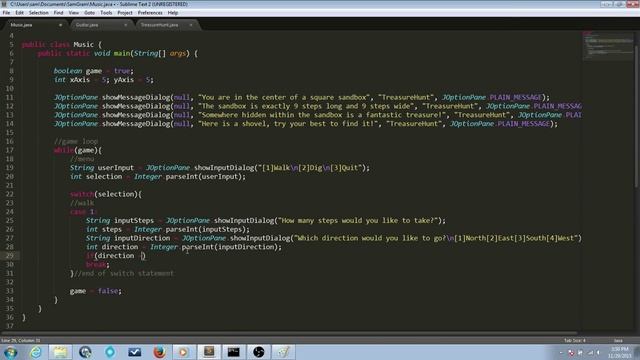Screen dimensions: 640x360
Task: Switch to the TreasureHunt.java tab
Action: pyautogui.click(x=165, y=25)
